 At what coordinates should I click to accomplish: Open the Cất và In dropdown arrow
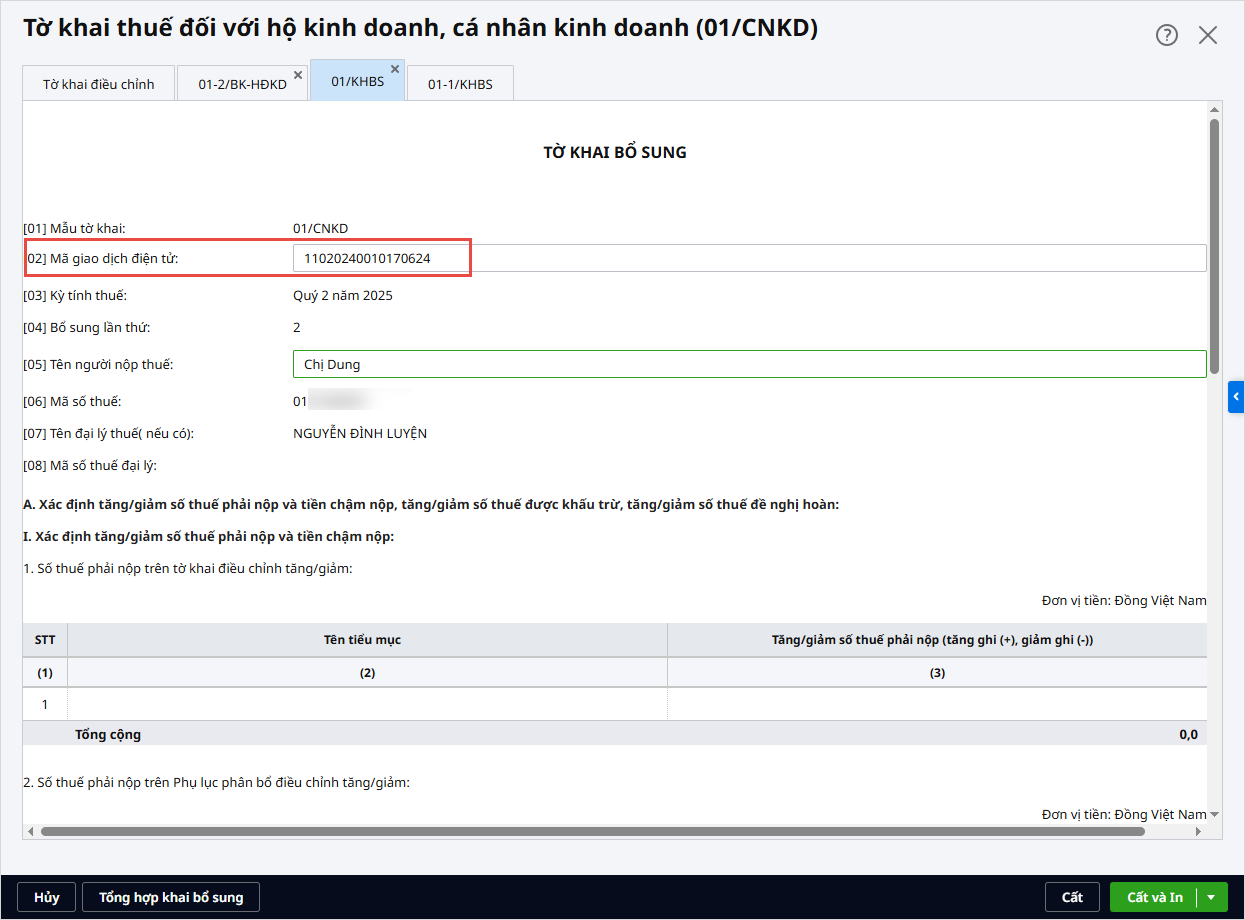(x=1211, y=897)
